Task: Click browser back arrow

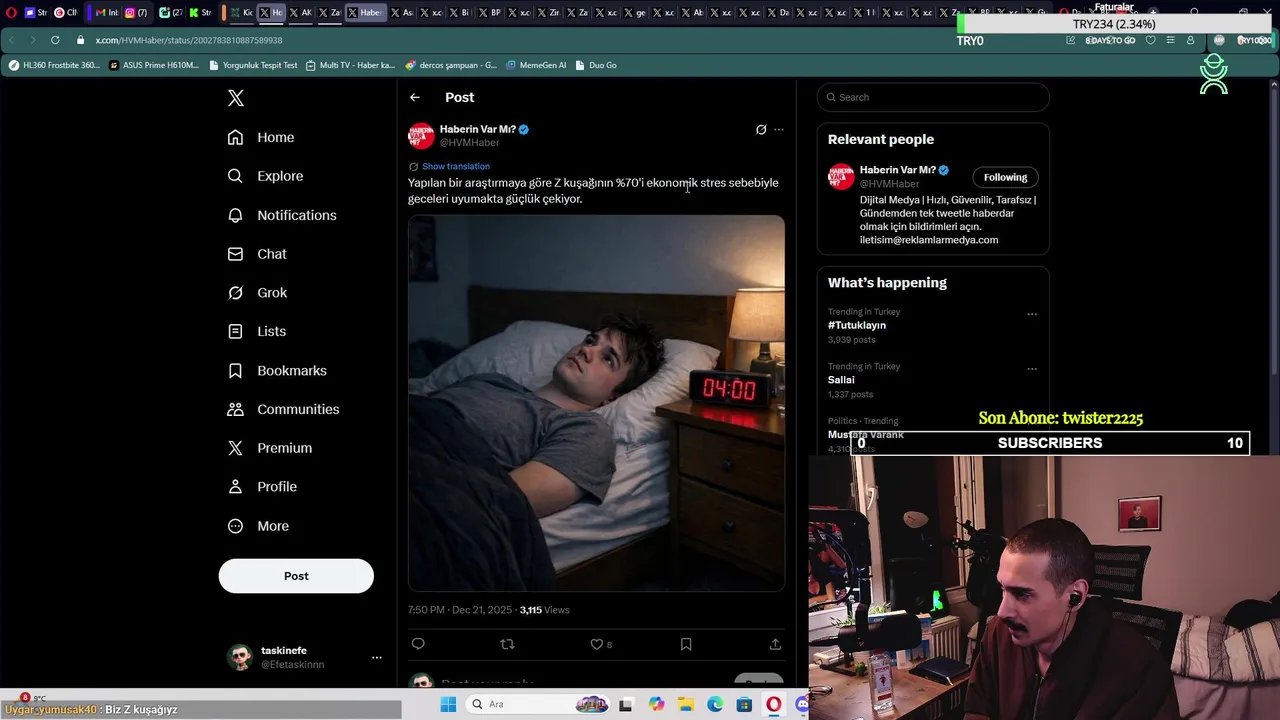Action: pyautogui.click(x=11, y=40)
